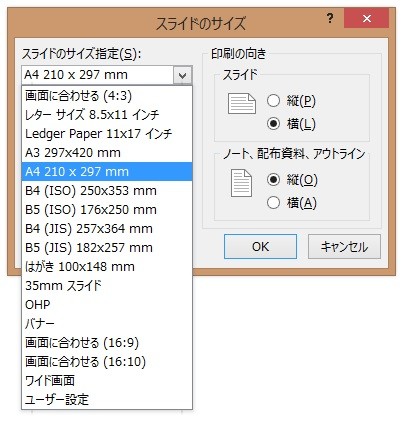Click the A4 210 x 297 mm combo box field
Screen dimensions: 415x423
coord(107,75)
